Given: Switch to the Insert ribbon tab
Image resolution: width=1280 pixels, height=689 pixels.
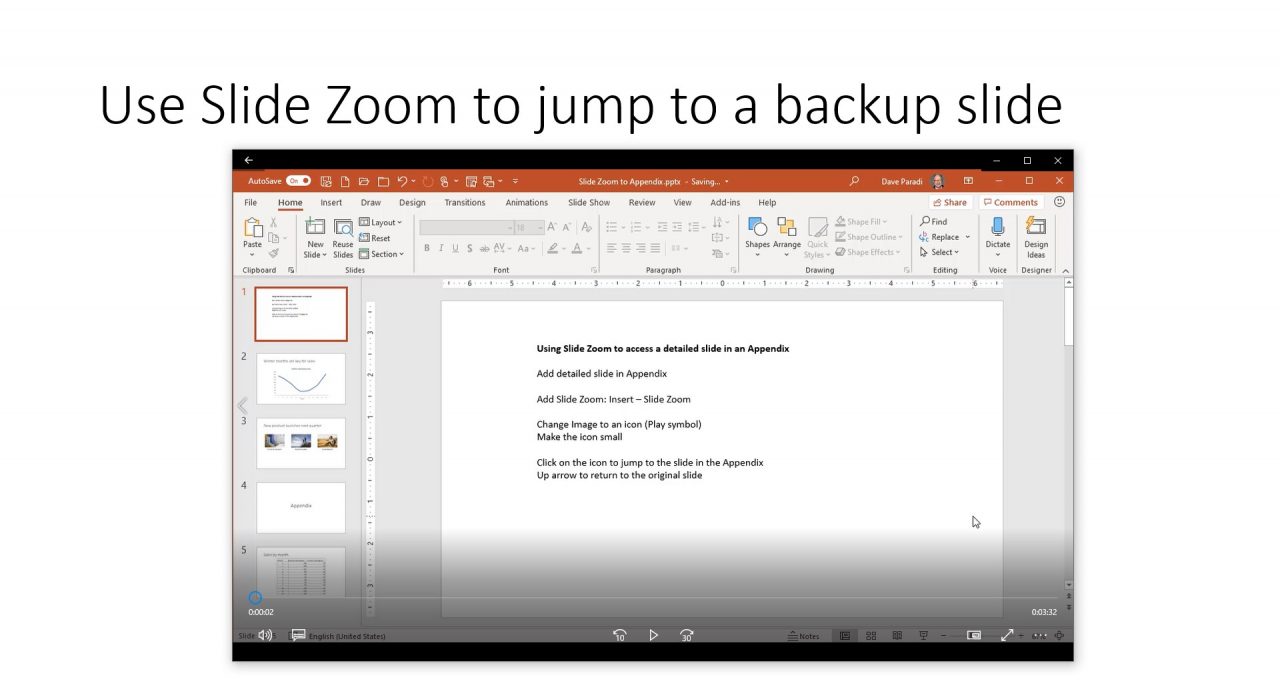Looking at the screenshot, I should (331, 202).
